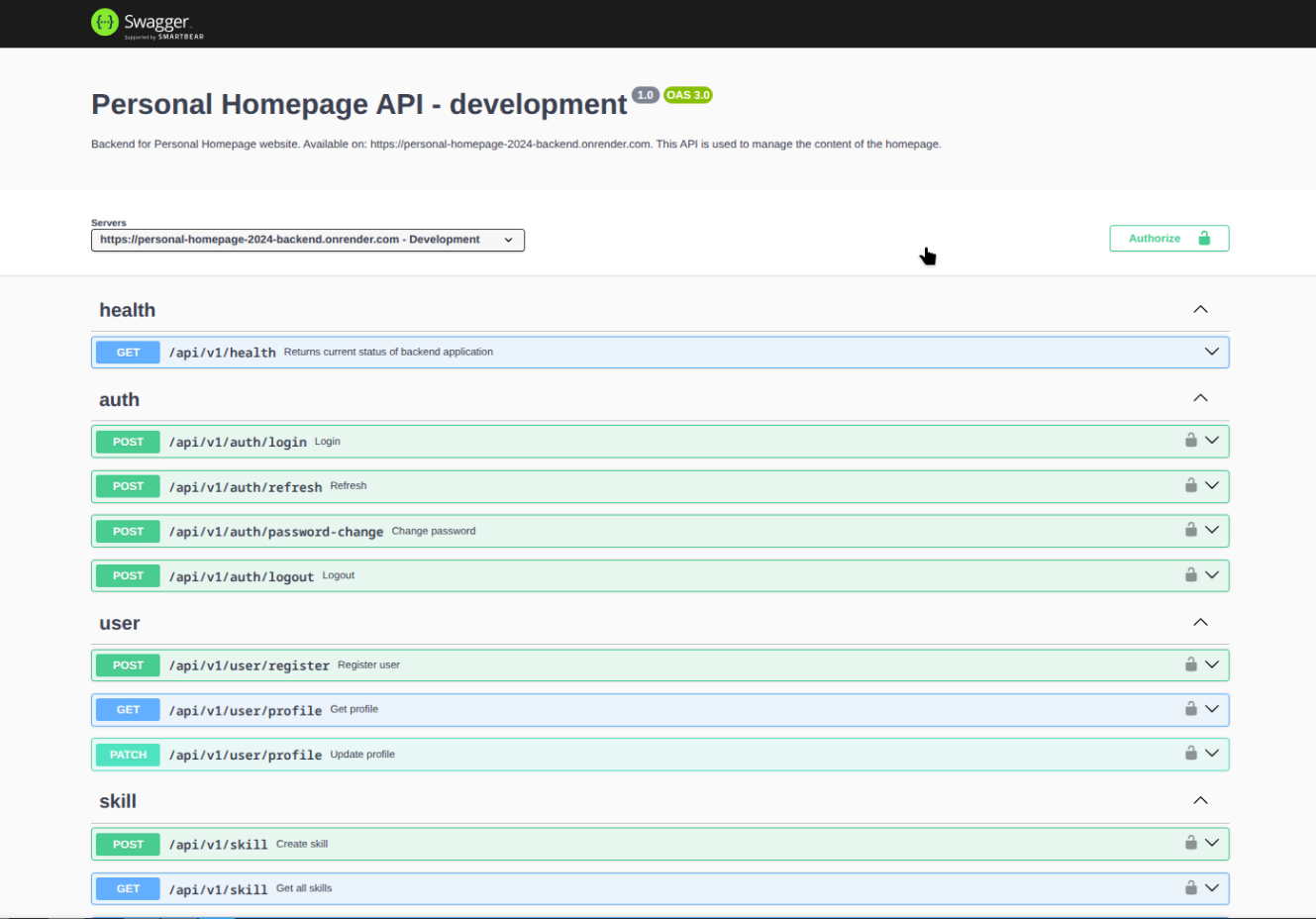
Task: Click the padlock icon on GET /api/v1/skill
Action: pyautogui.click(x=1191, y=887)
